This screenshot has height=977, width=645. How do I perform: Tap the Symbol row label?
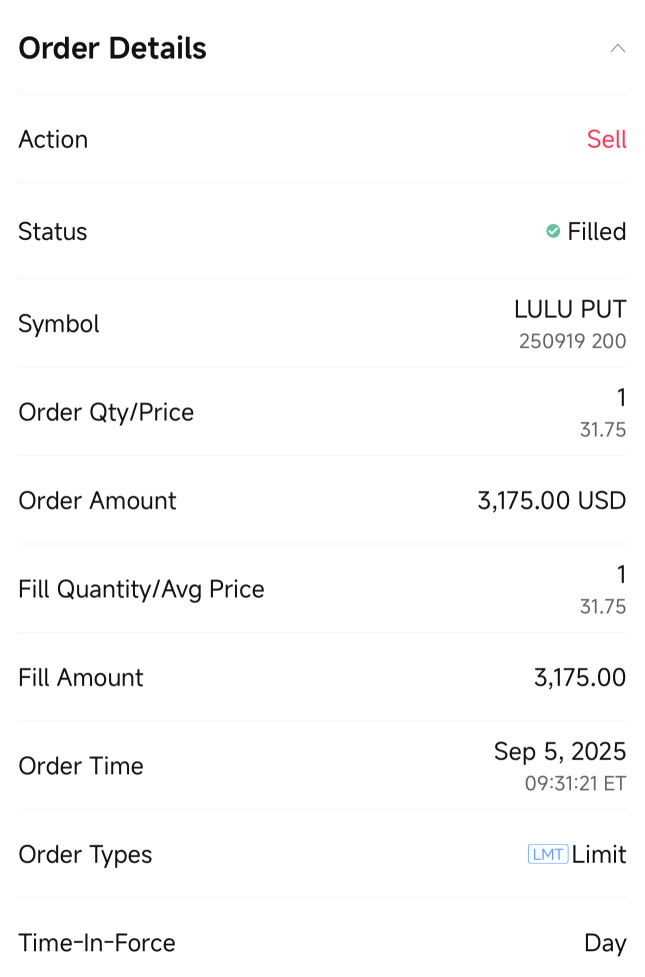(59, 324)
